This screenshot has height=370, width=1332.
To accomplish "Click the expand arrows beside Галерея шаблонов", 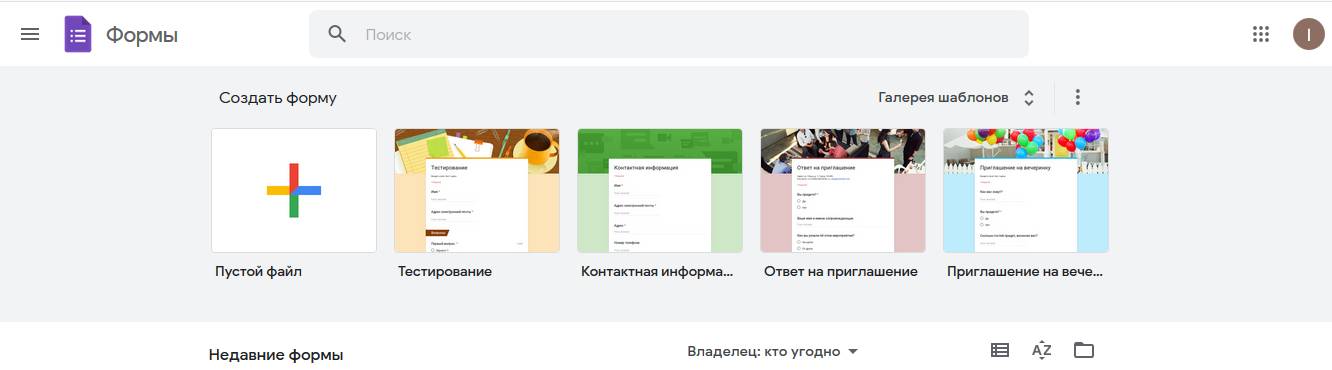I will click(x=1029, y=98).
